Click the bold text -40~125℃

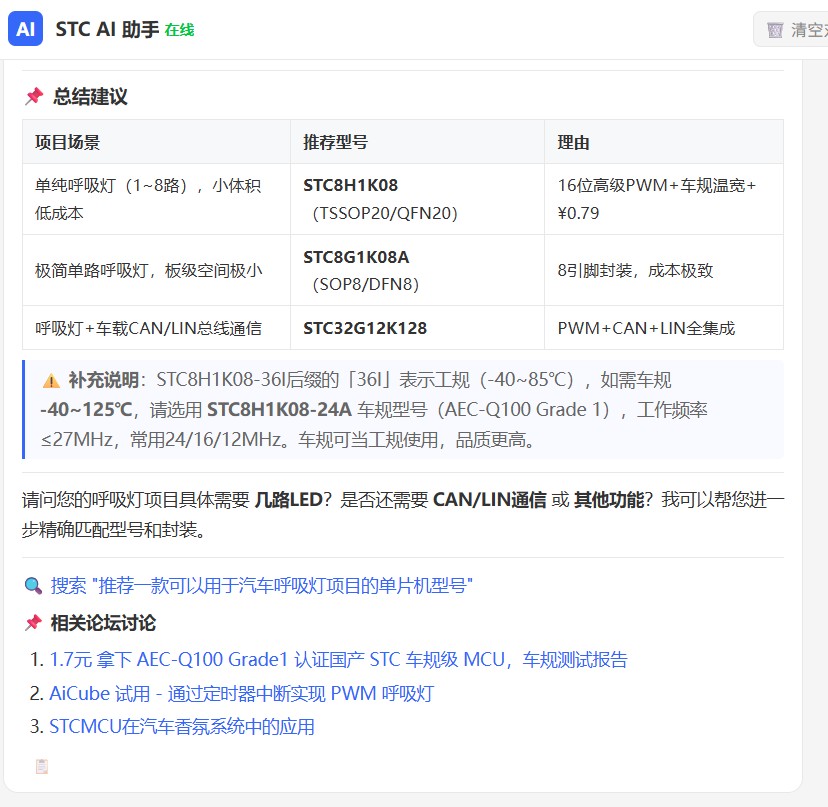[x=86, y=410]
